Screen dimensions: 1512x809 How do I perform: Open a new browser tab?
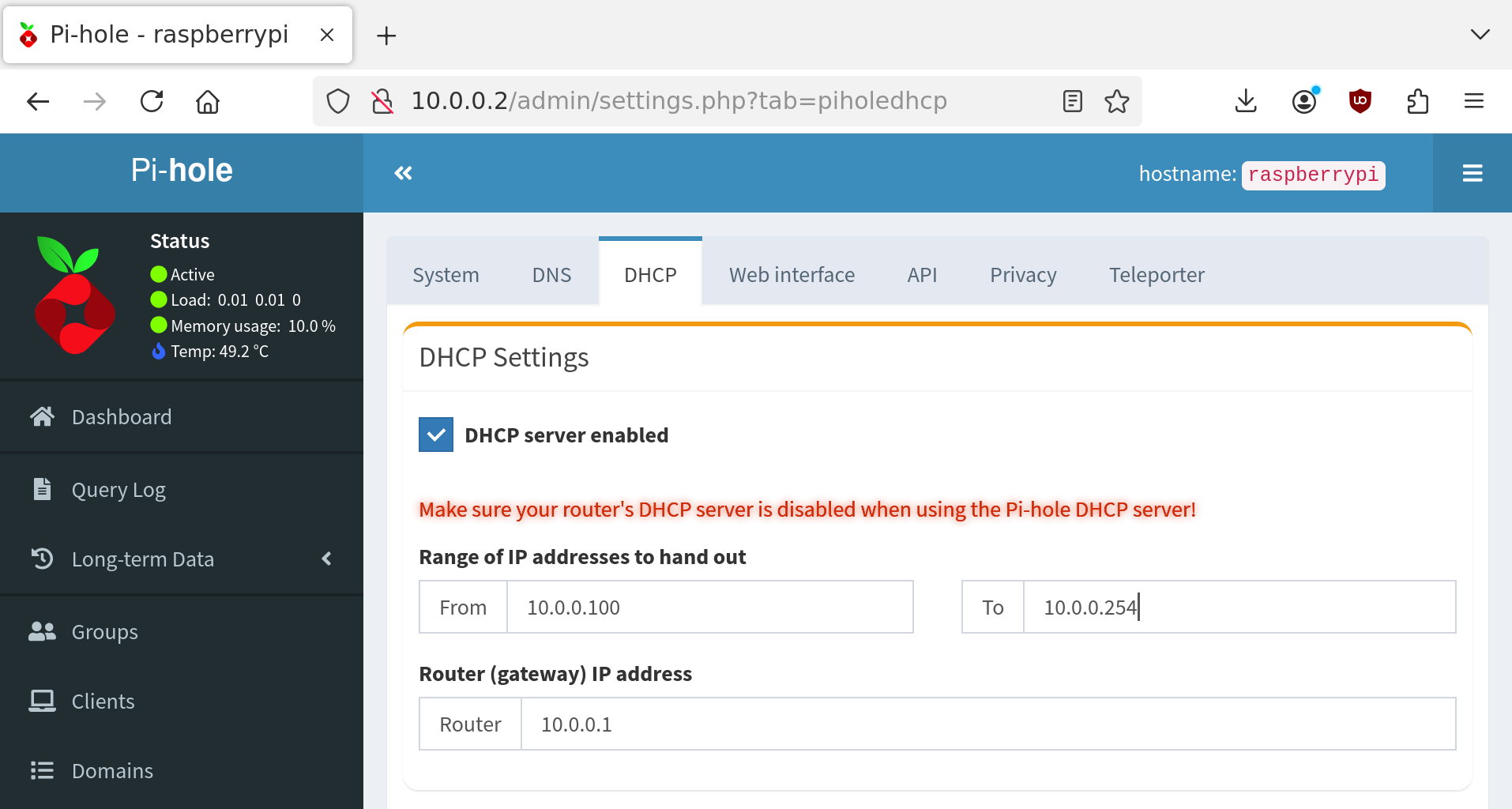(x=386, y=35)
